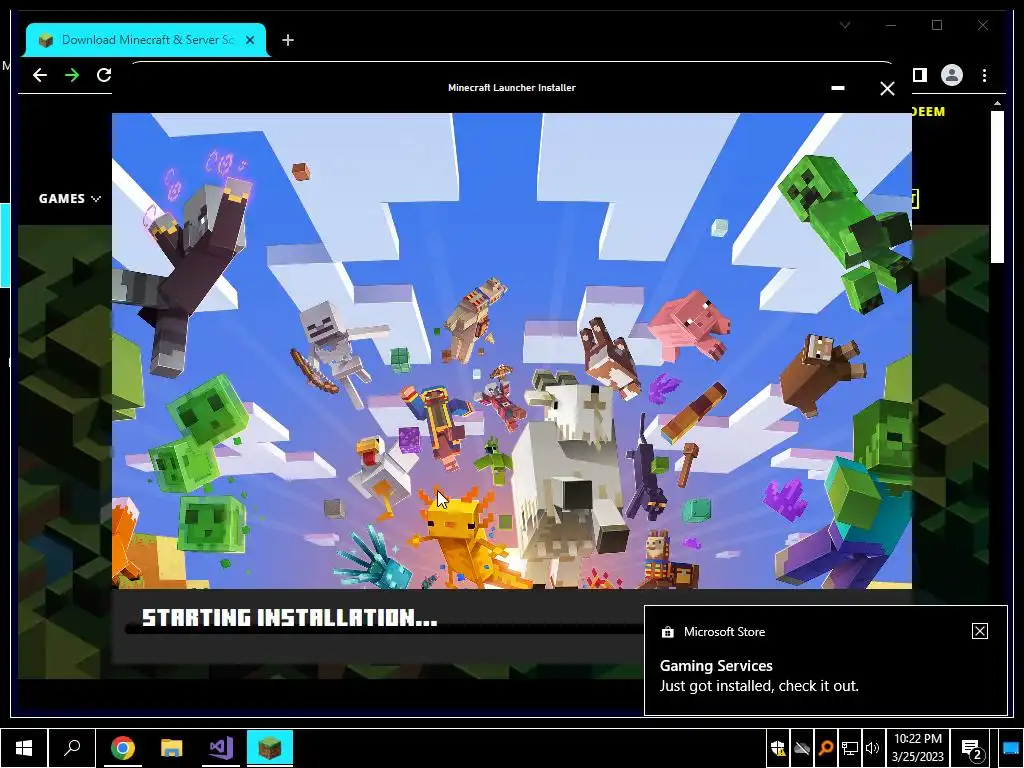Screen dimensions: 1024x768
Task: Open the Windows Start menu
Action: coord(24,748)
